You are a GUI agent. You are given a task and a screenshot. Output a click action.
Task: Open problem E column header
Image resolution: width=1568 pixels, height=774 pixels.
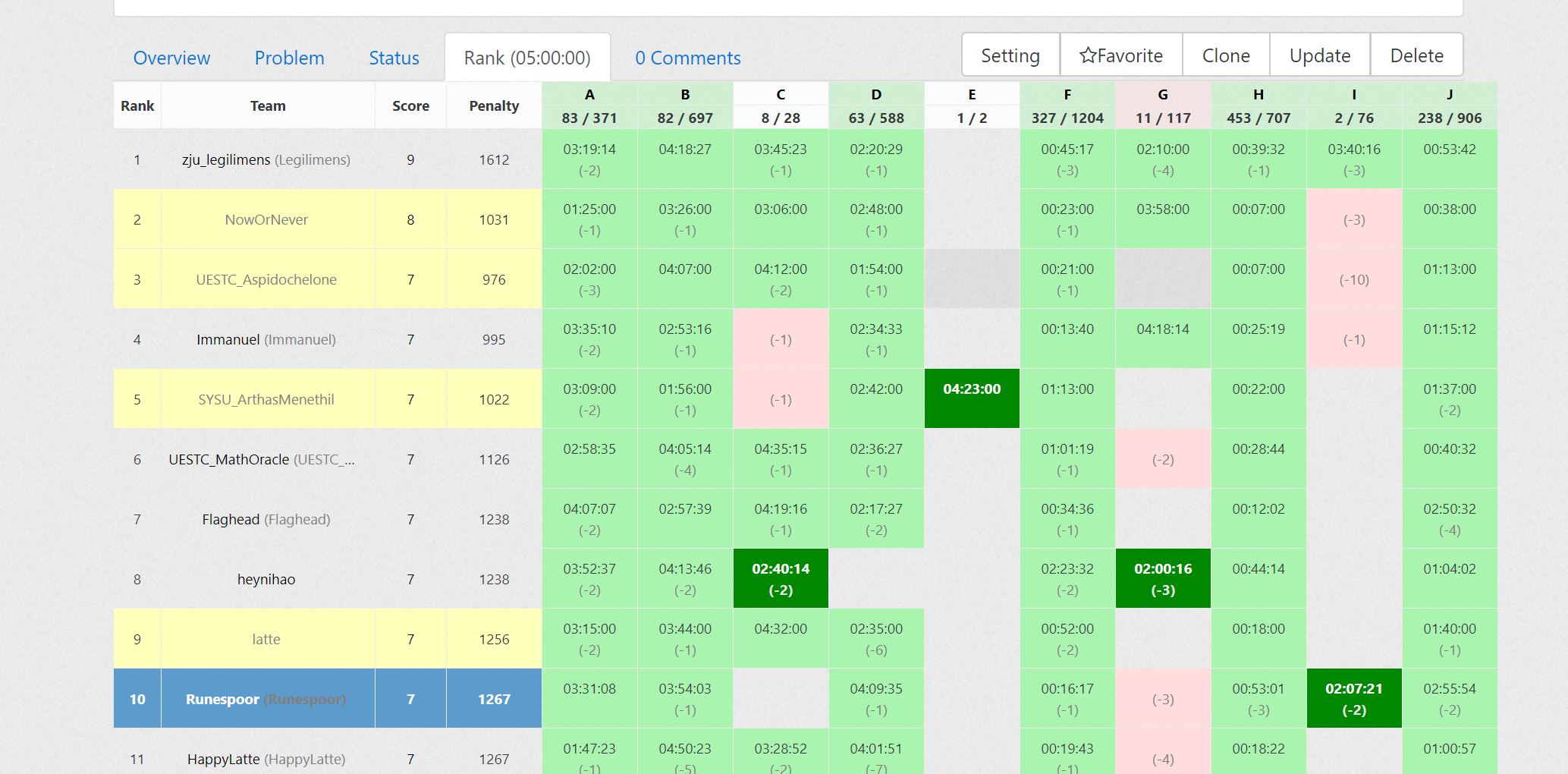pyautogui.click(x=971, y=95)
